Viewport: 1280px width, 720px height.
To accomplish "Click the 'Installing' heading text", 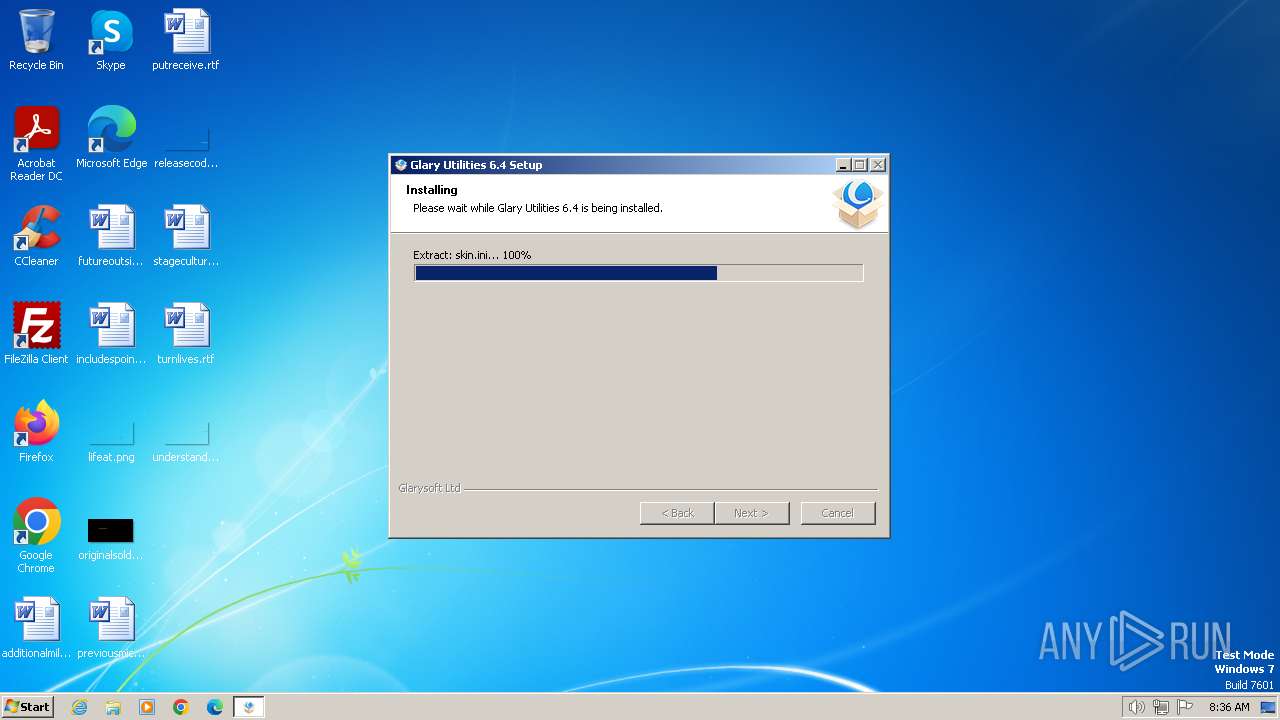I will pos(432,190).
